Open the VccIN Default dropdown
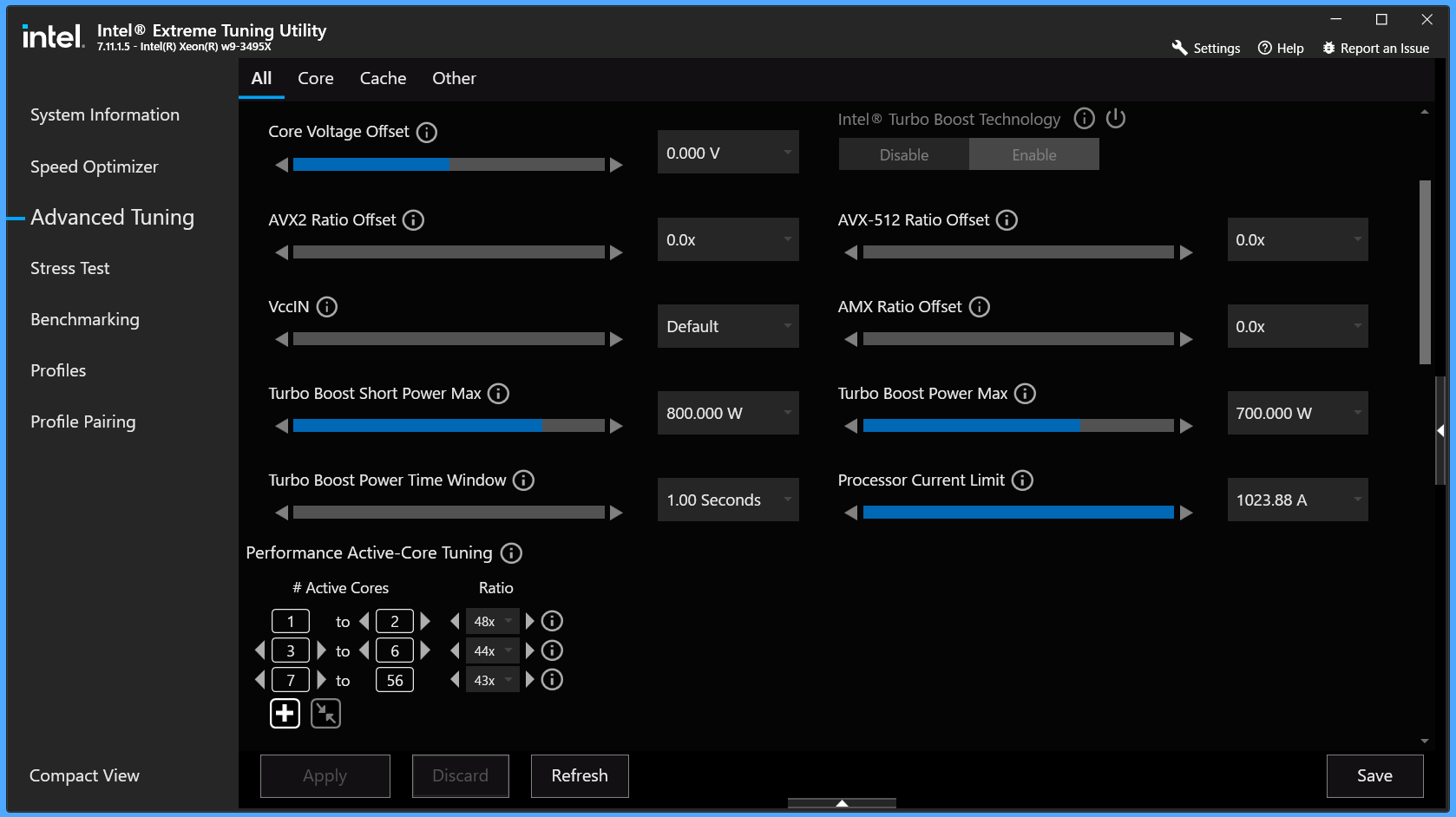The height and width of the screenshot is (817, 1456). (x=728, y=326)
